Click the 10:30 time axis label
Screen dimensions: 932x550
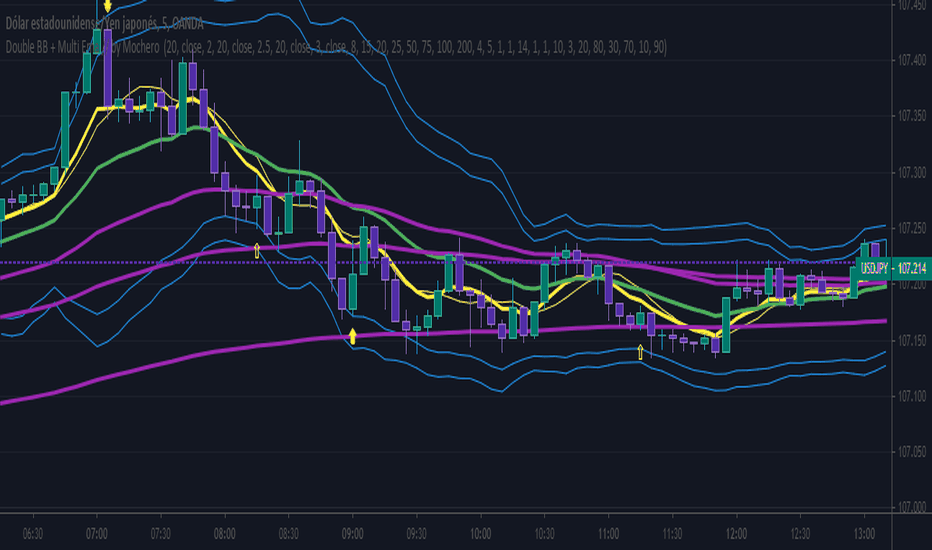coord(544,533)
